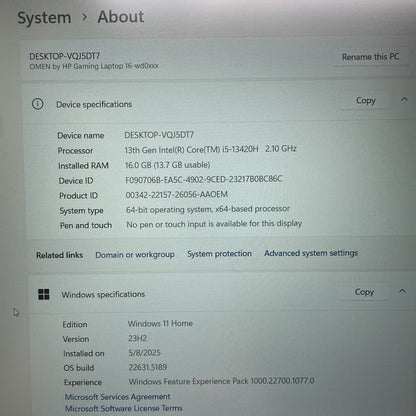Select the Installed RAM value 16.0 GB

(x=167, y=165)
